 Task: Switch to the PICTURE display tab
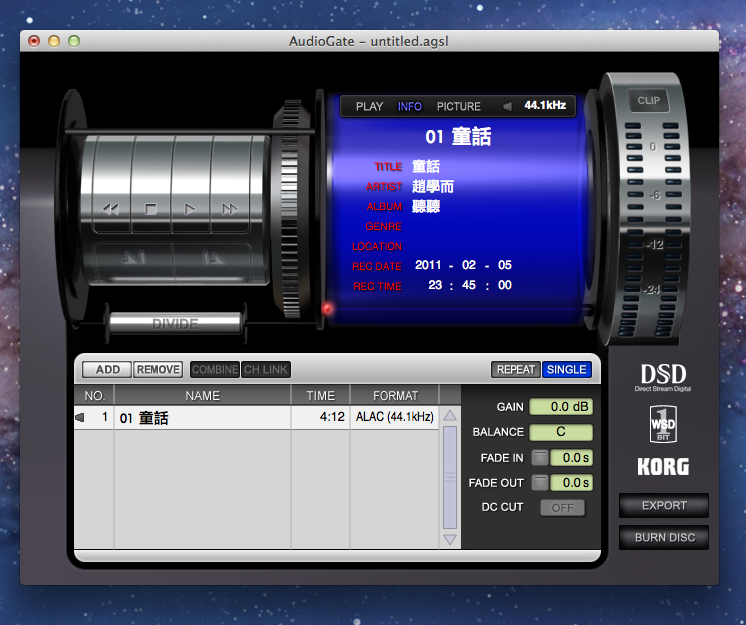pyautogui.click(x=458, y=106)
